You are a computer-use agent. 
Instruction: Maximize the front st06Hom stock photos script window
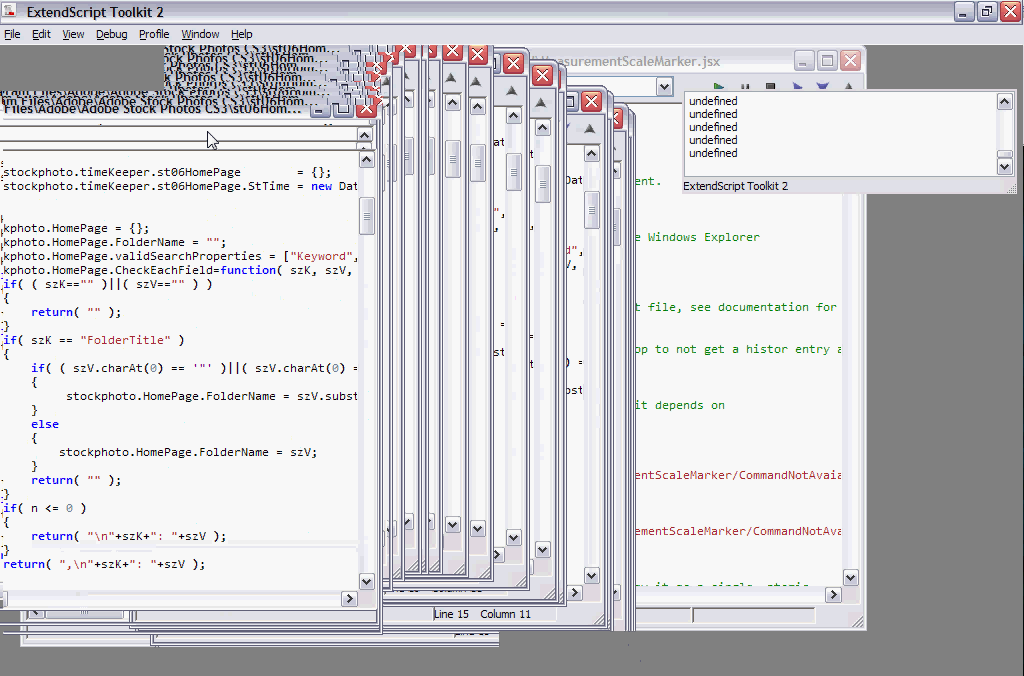342,109
